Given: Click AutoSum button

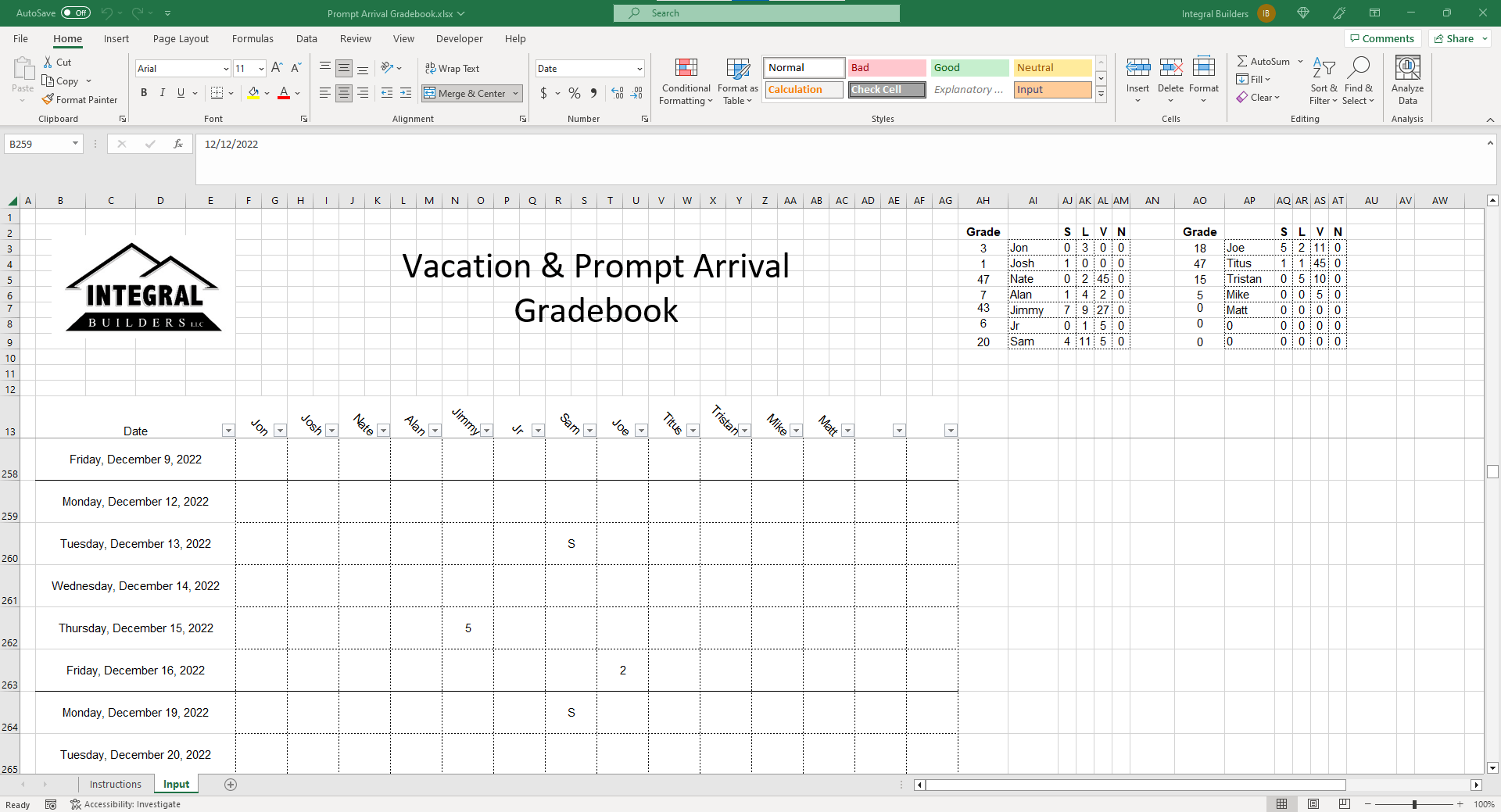Looking at the screenshot, I should 1263,61.
